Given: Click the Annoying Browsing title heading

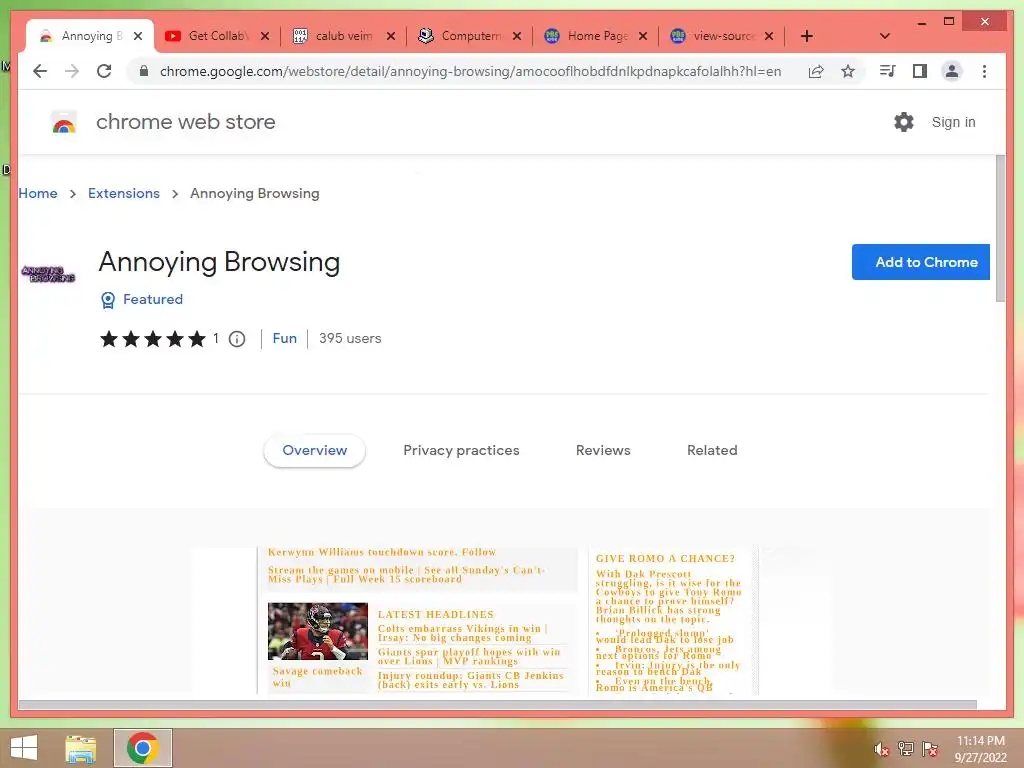Looking at the screenshot, I should click(219, 262).
